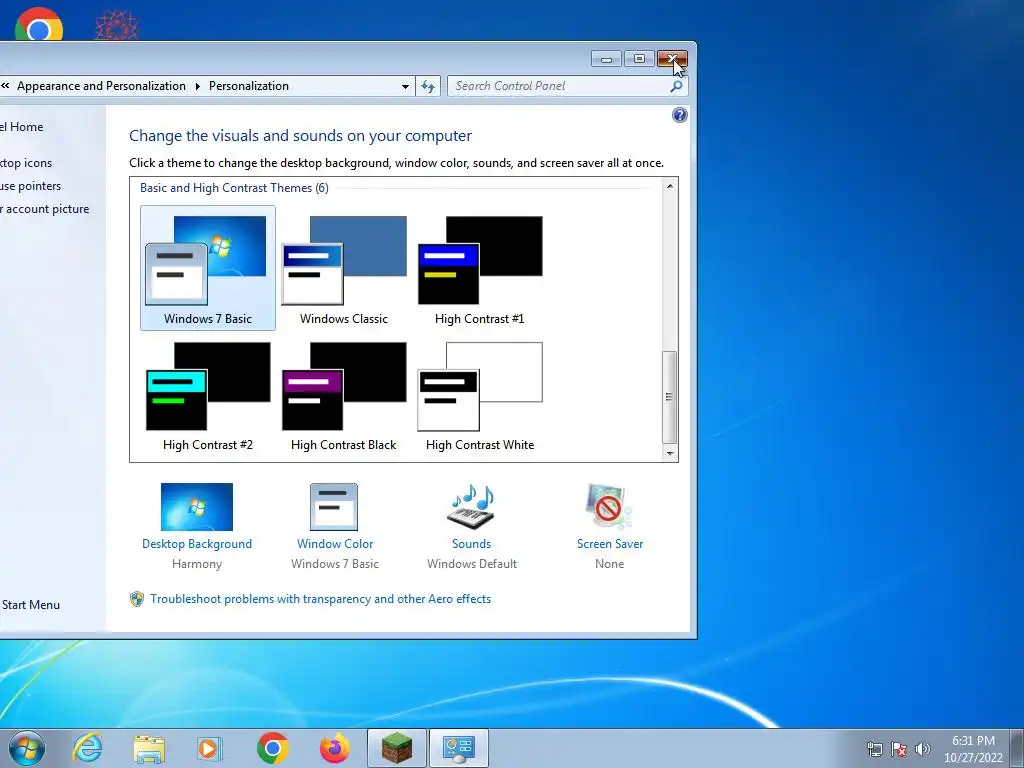Click the taskbar clock showing 6:31 PM
The height and width of the screenshot is (768, 1024).
(973, 749)
